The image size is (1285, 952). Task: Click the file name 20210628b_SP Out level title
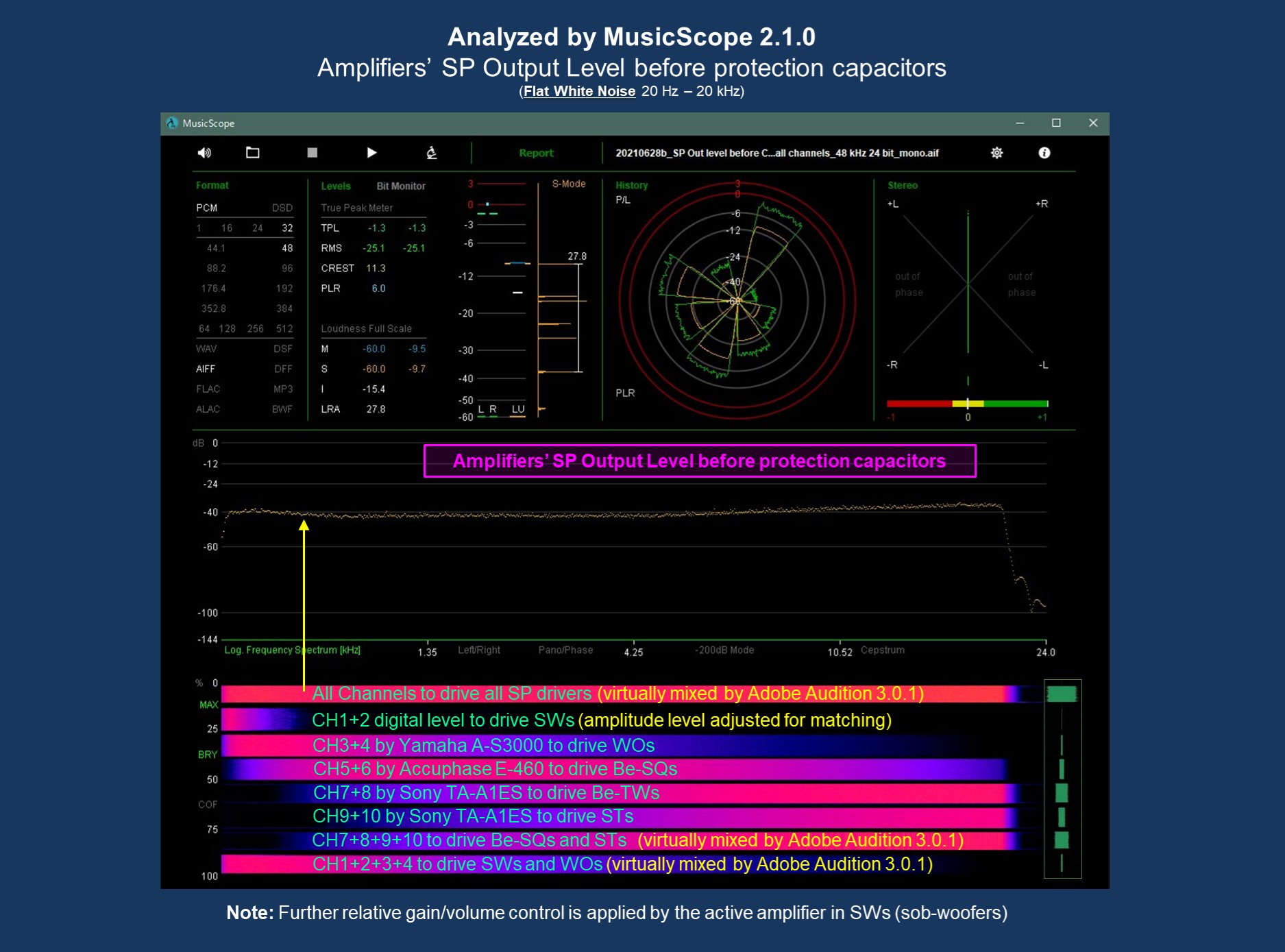[x=777, y=154]
